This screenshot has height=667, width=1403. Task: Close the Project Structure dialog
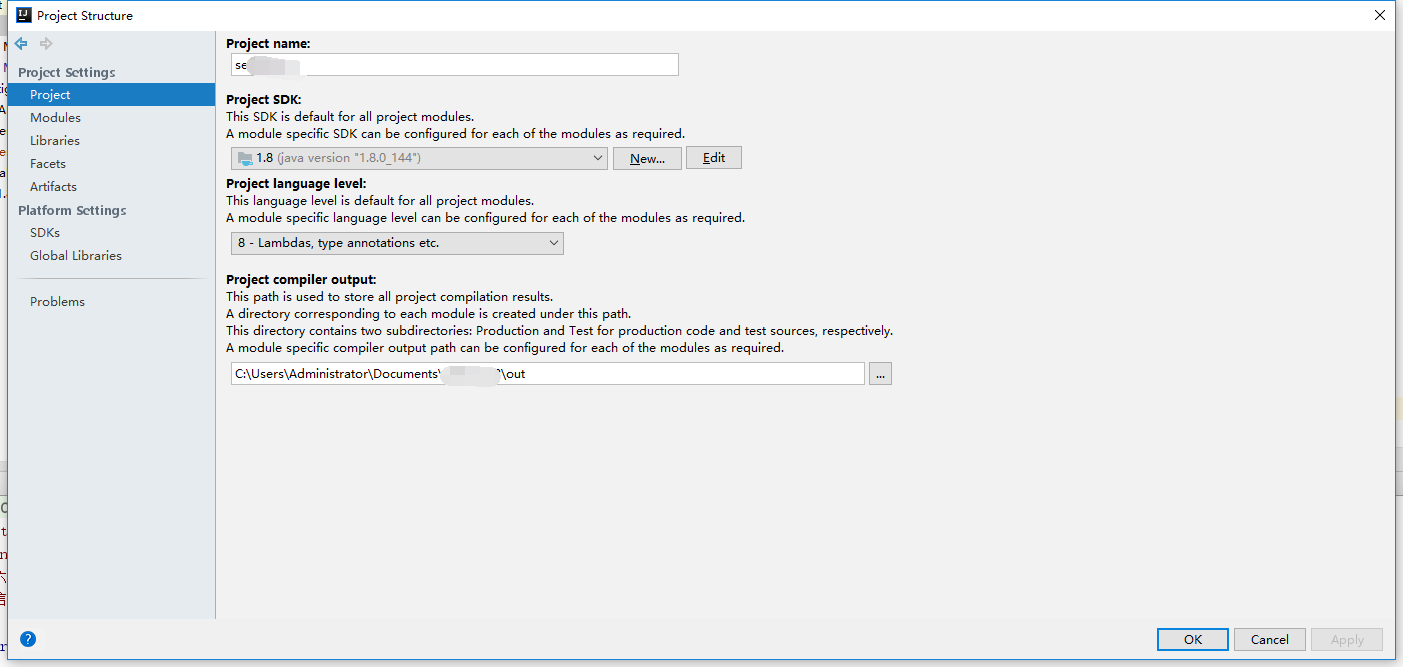tap(1379, 15)
